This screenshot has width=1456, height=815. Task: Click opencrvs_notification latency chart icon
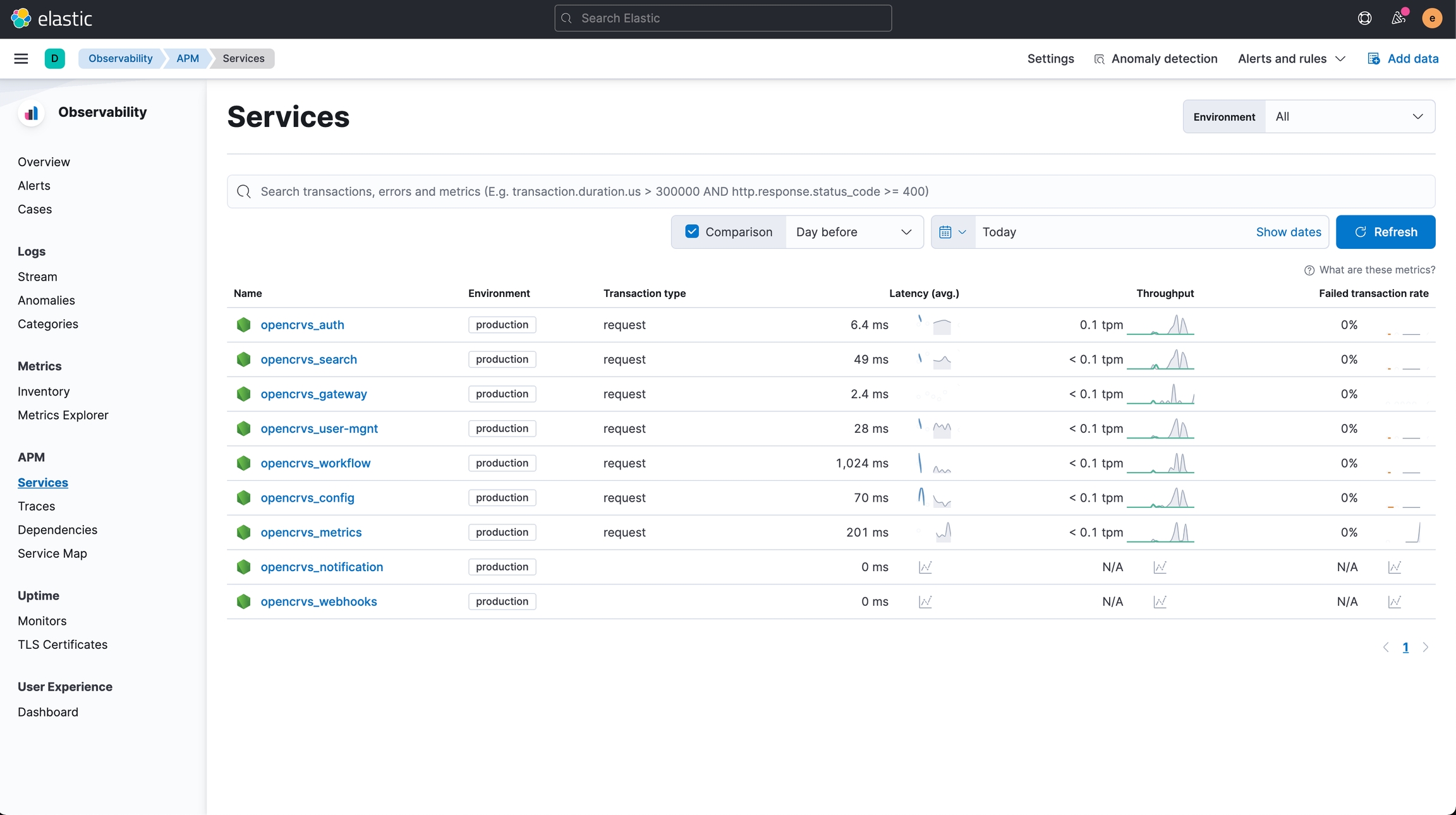pos(925,567)
